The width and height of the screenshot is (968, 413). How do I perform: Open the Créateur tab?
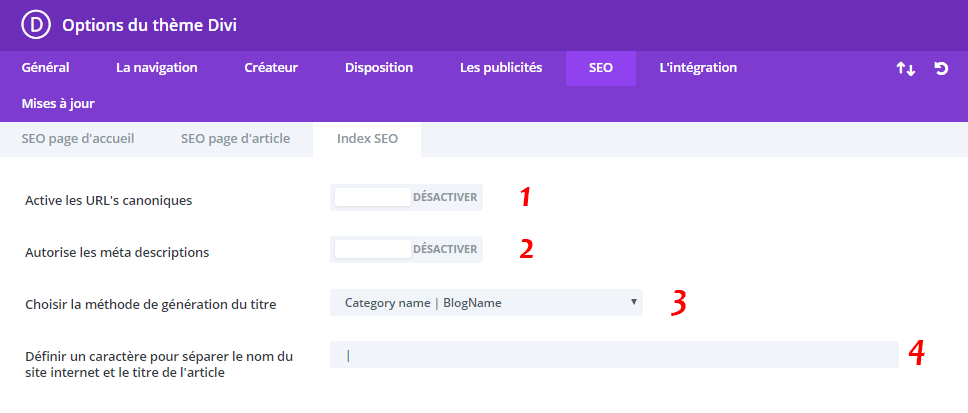271,68
